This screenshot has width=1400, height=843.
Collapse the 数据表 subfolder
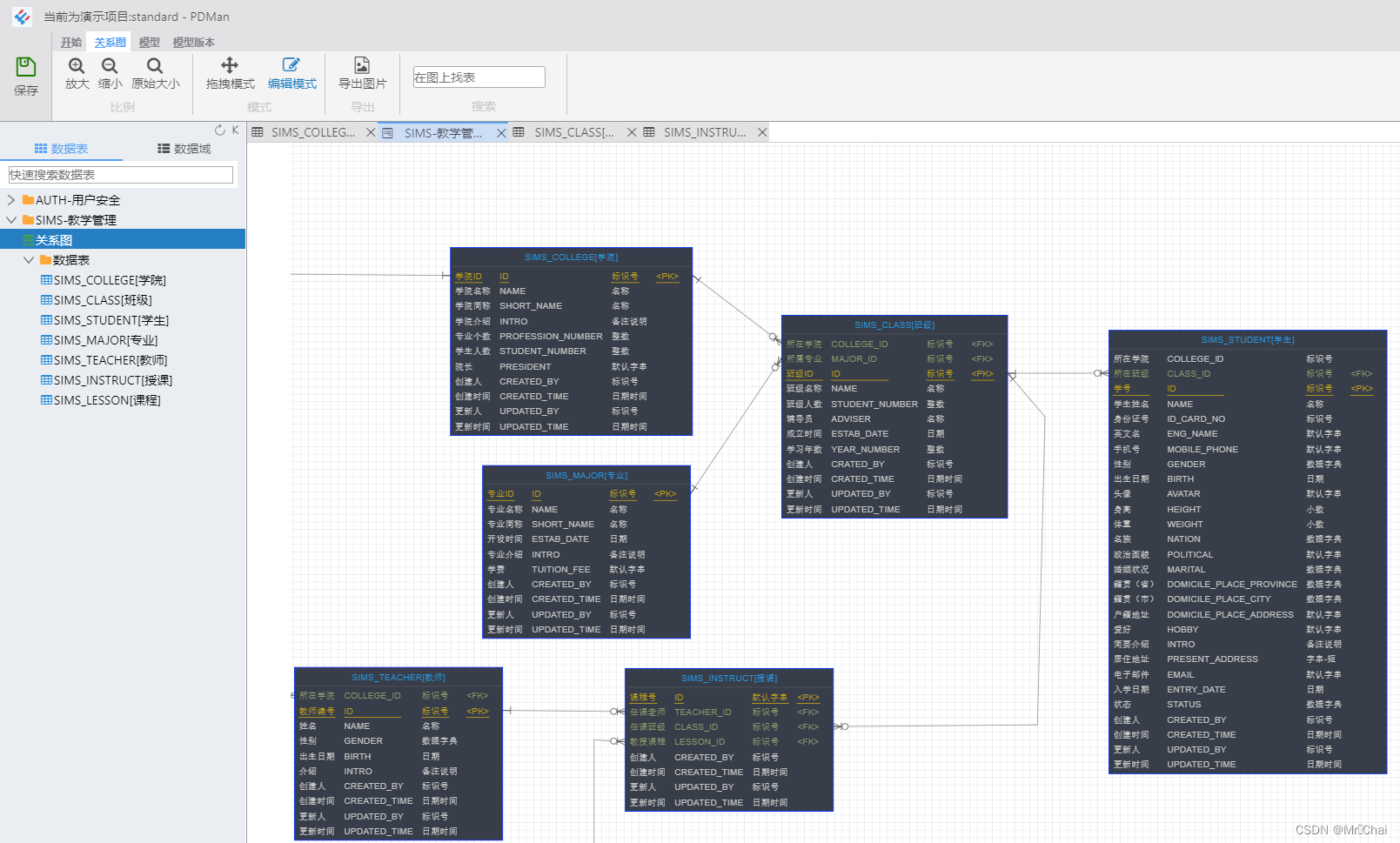[x=29, y=260]
